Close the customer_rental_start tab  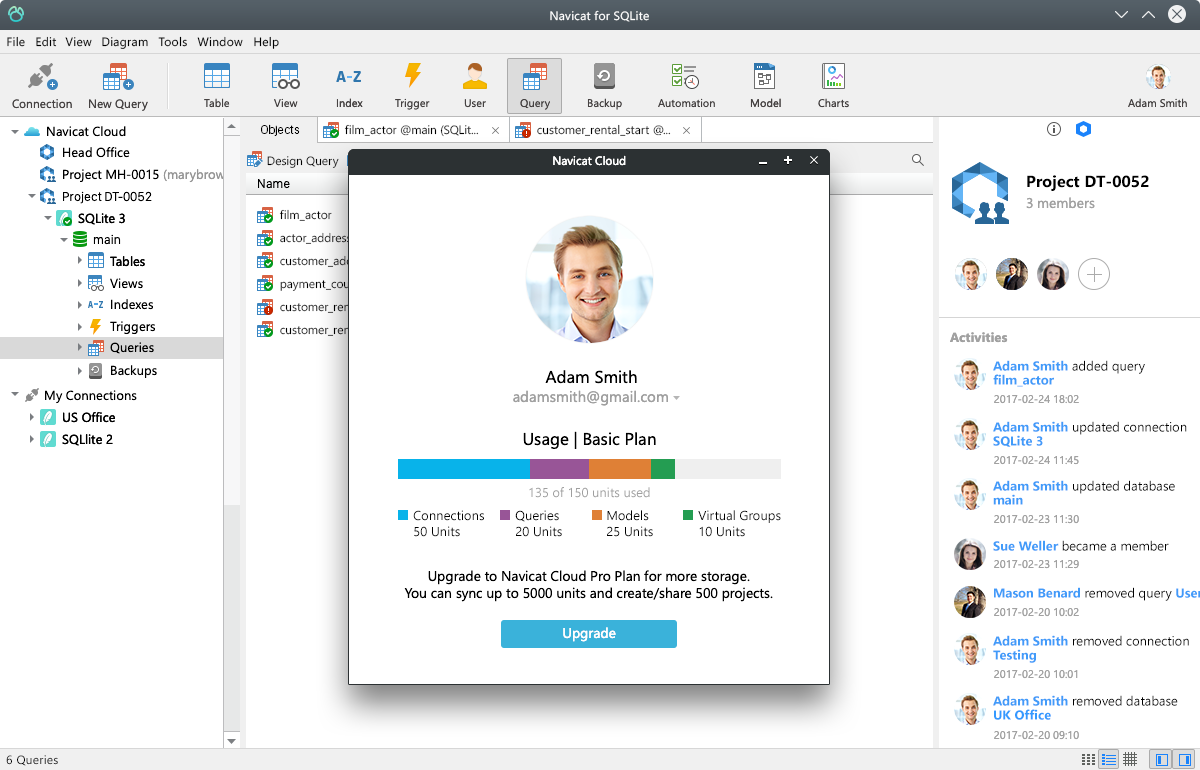click(686, 130)
